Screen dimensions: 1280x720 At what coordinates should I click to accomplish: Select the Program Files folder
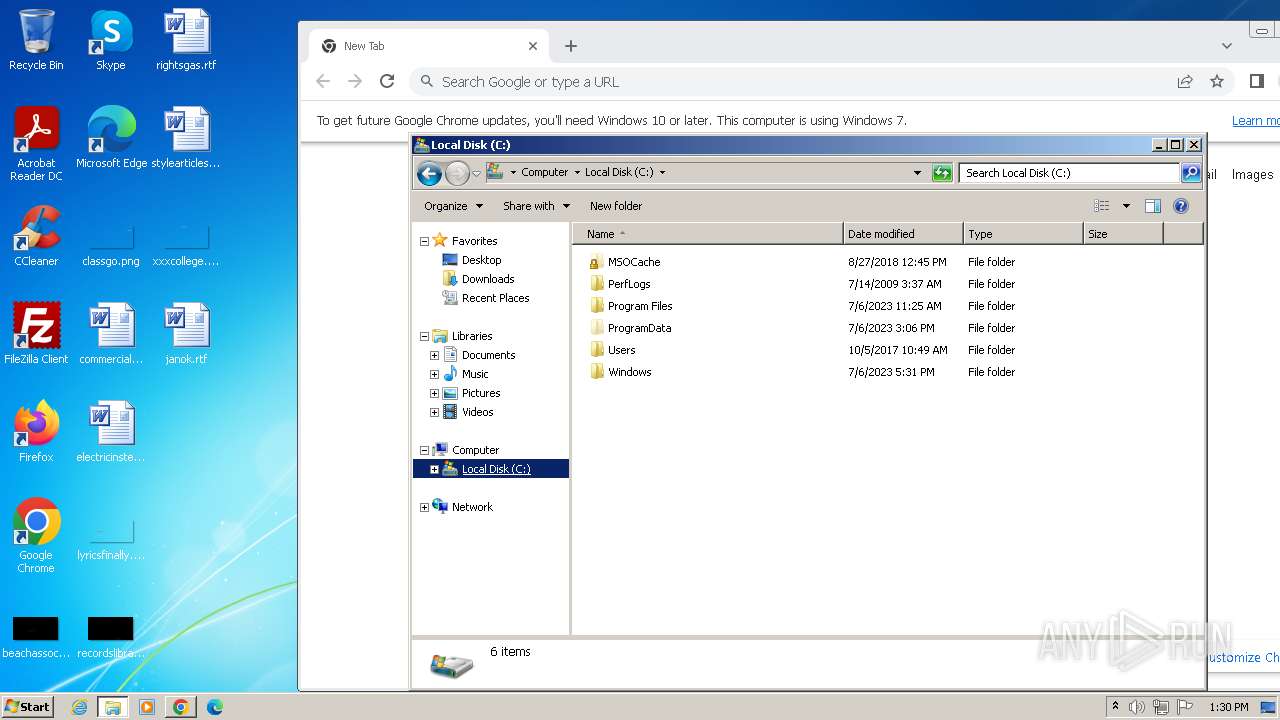pyautogui.click(x=640, y=306)
